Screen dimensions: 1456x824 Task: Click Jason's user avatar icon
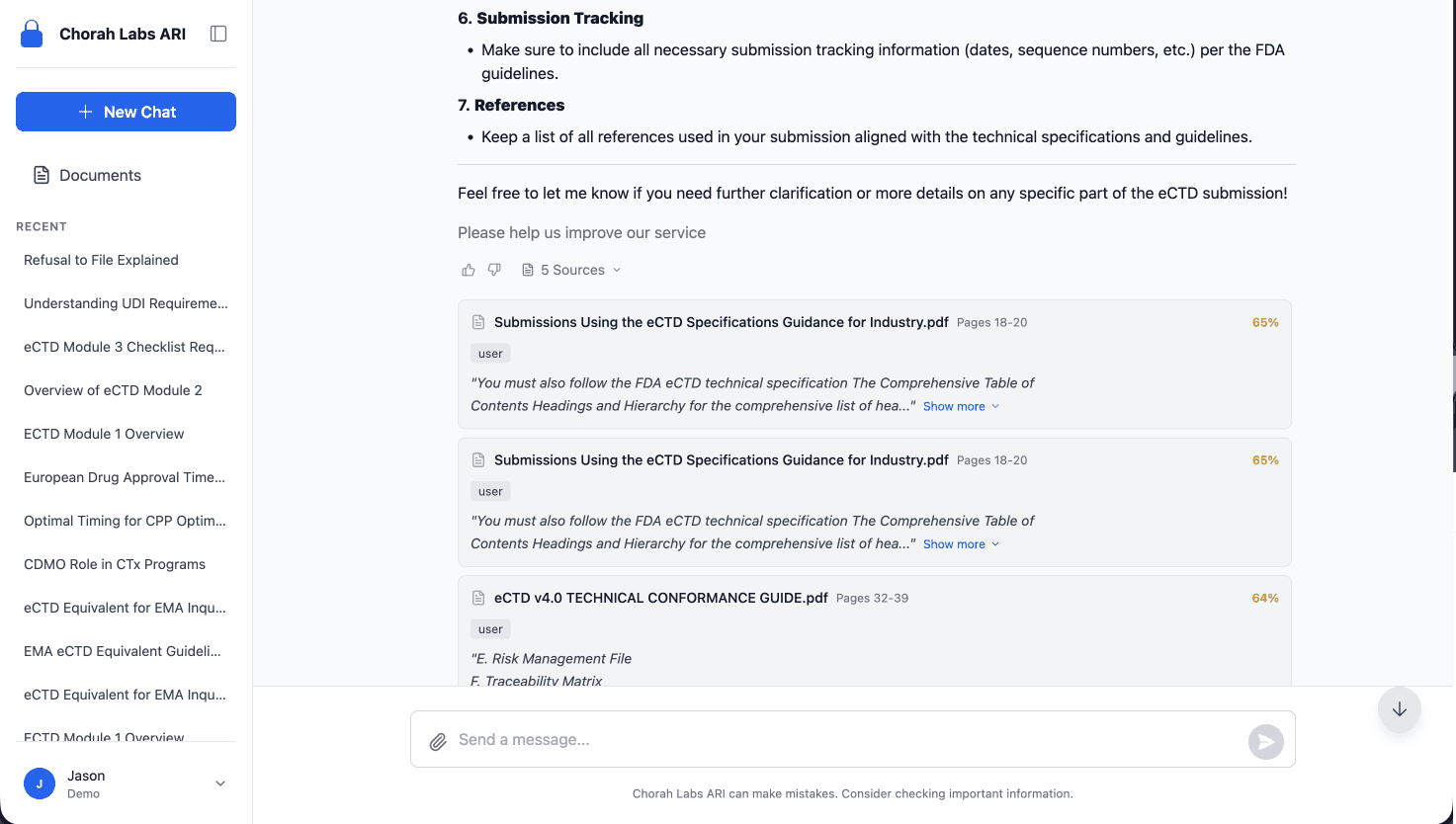coord(40,783)
